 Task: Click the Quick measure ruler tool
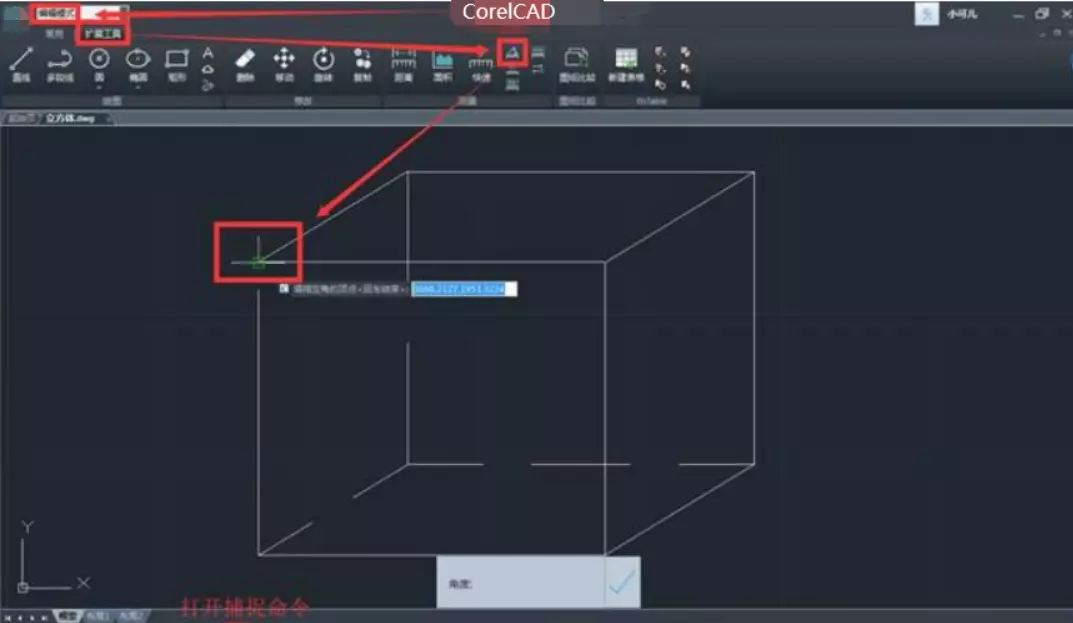coord(481,68)
